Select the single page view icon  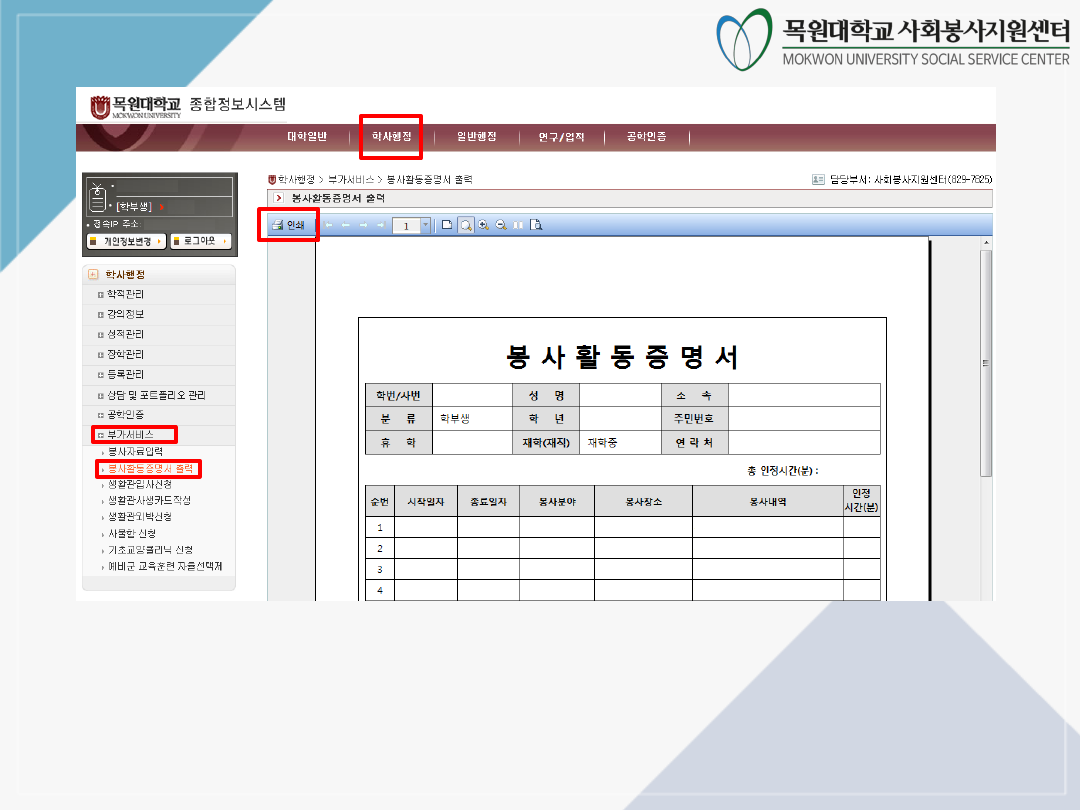[448, 225]
